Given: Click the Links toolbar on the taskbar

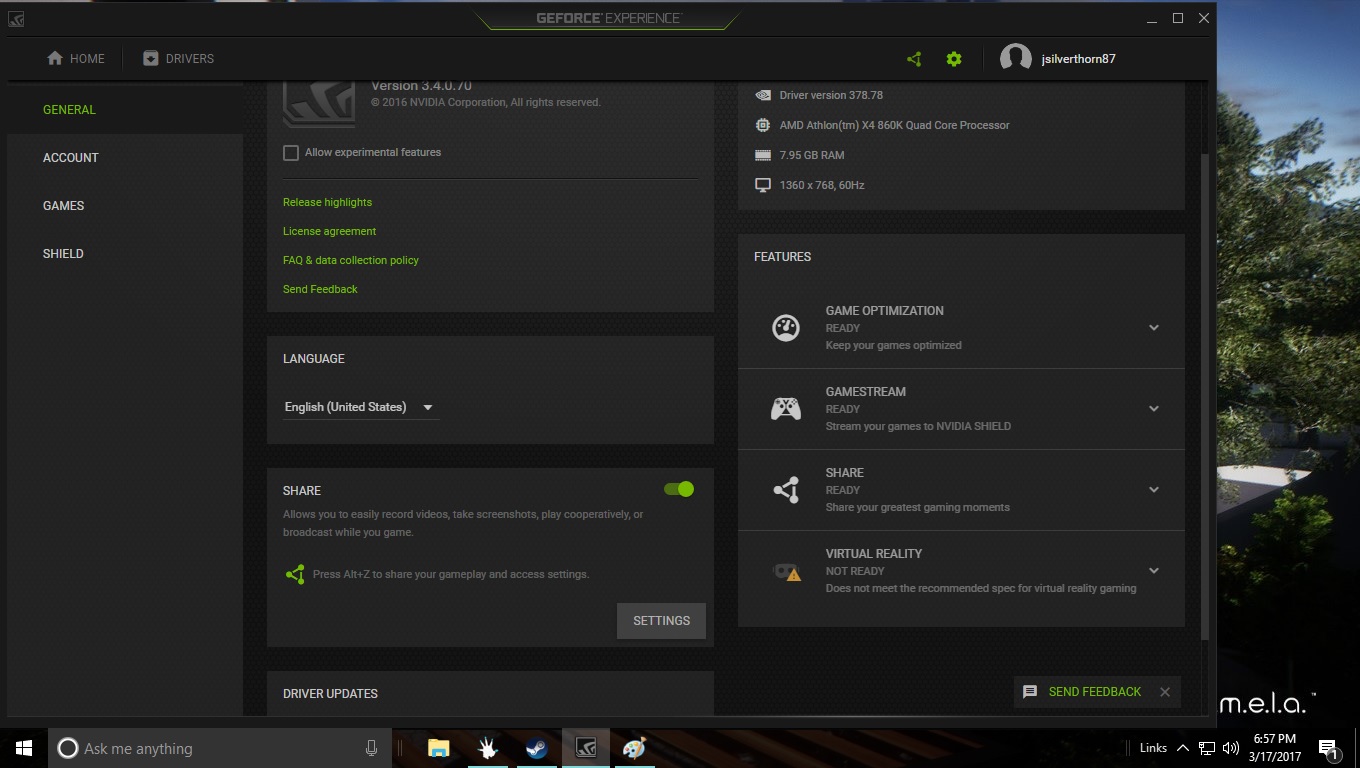Looking at the screenshot, I should click(x=1153, y=748).
